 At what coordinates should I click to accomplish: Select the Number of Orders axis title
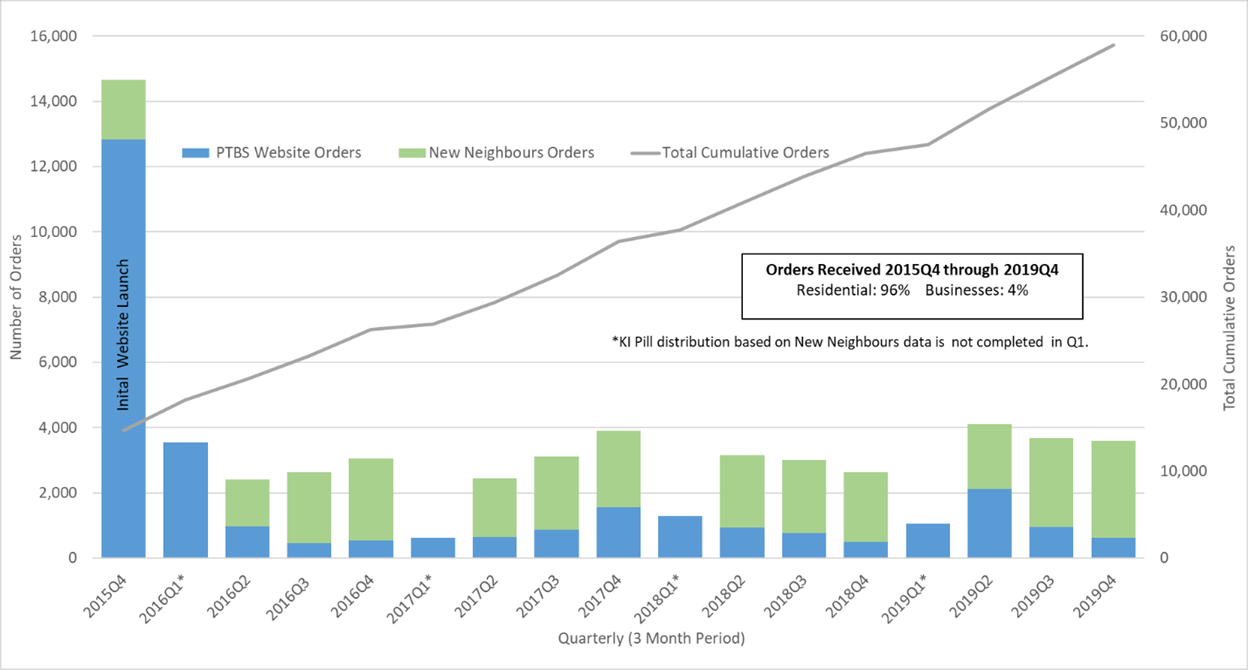16,297
